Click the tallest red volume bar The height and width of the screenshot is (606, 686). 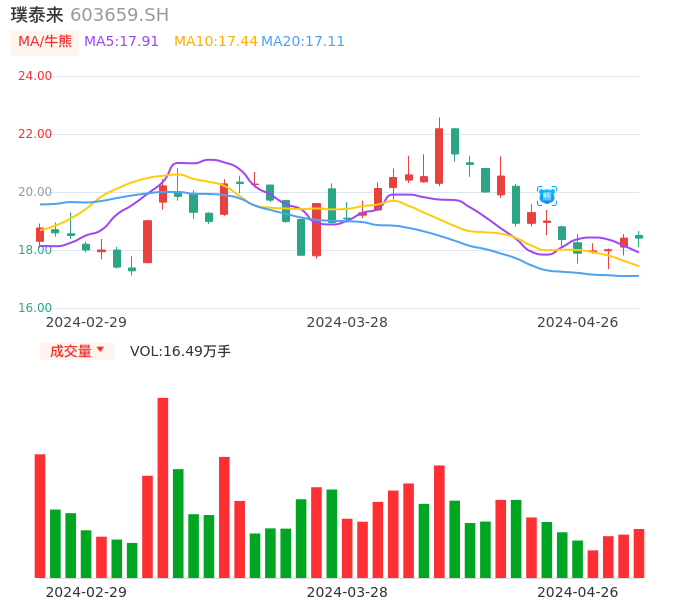tap(163, 487)
